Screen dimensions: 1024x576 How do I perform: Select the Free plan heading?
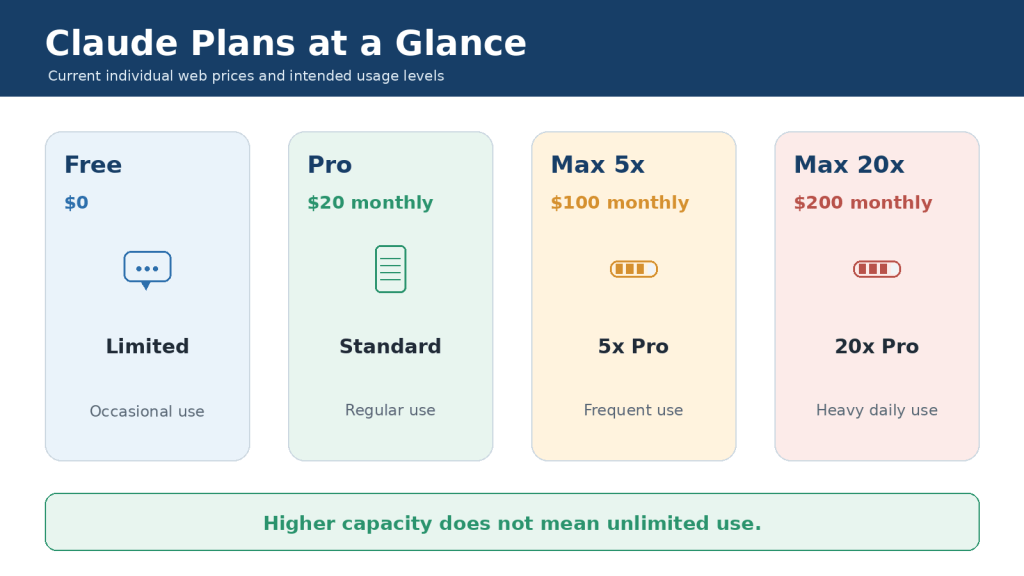point(93,165)
